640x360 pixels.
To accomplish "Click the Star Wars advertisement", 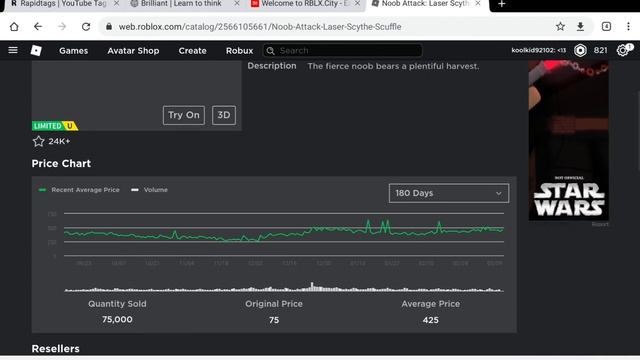I will point(569,140).
